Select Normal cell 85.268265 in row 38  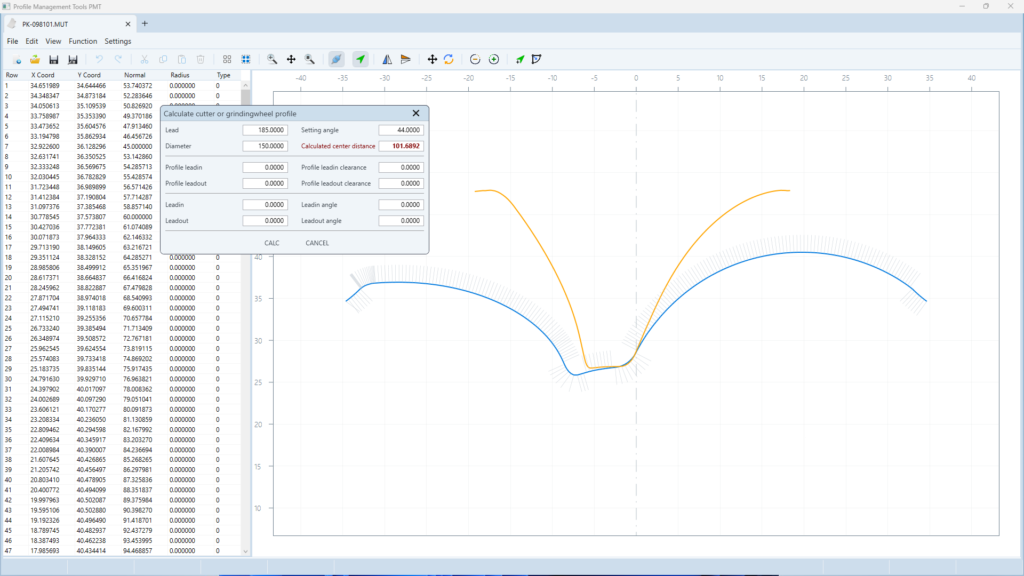(137, 460)
